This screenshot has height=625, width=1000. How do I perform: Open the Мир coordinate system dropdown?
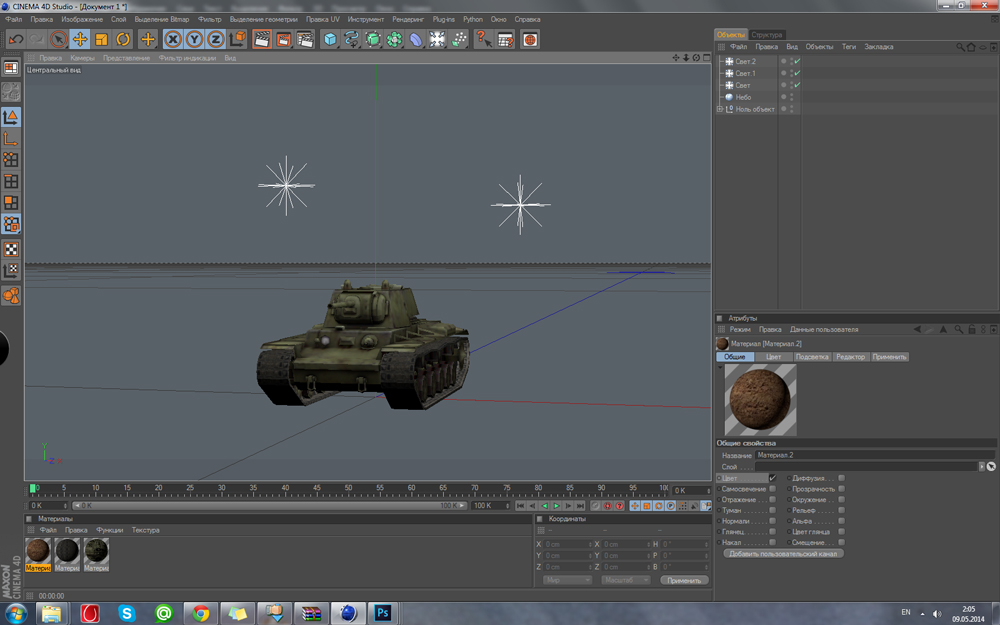pyautogui.click(x=566, y=580)
